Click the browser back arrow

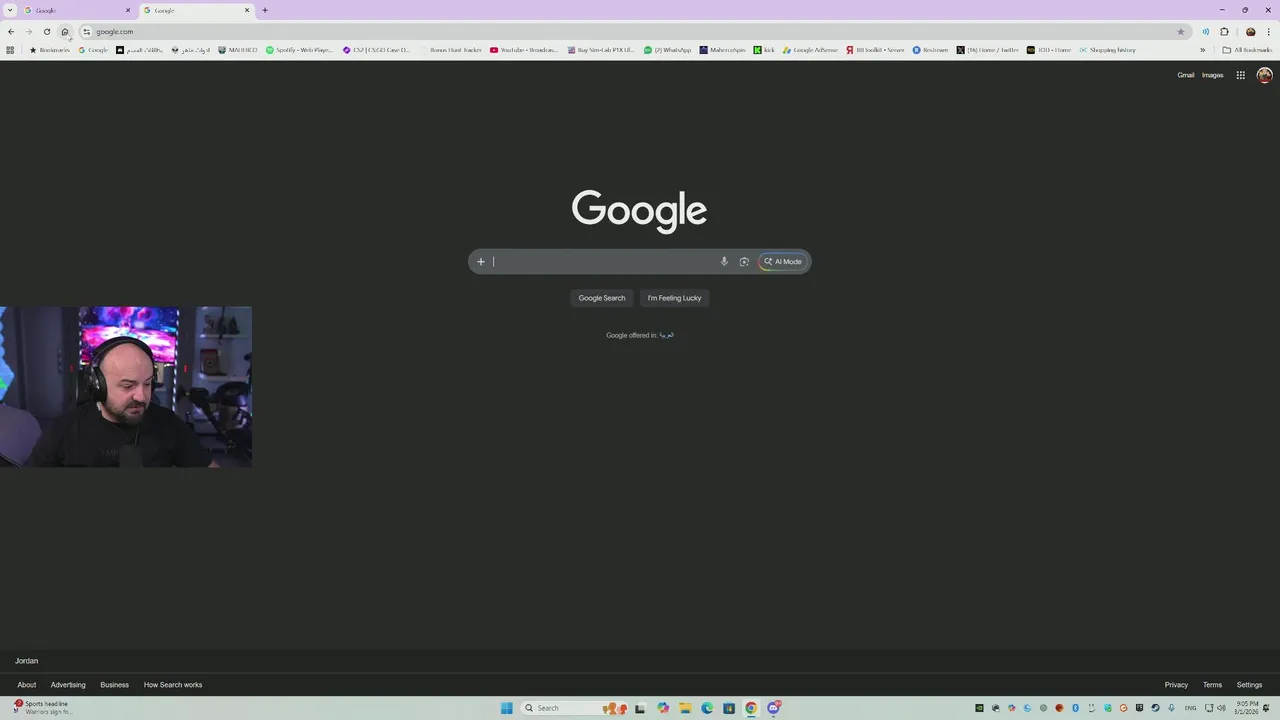pos(11,32)
